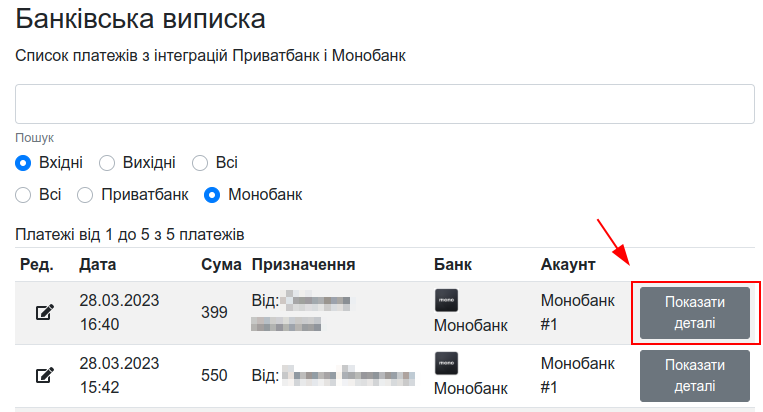The width and height of the screenshot is (763, 412).
Task: Click the Призначення column header
Action: [x=304, y=265]
